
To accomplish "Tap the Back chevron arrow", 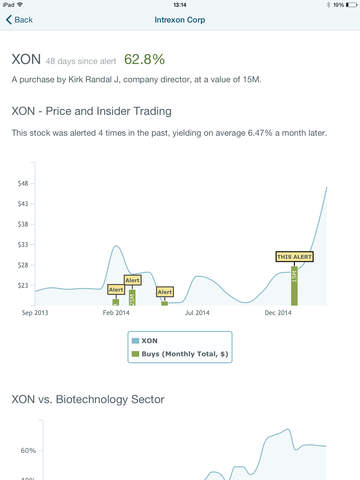I will click(x=9, y=20).
